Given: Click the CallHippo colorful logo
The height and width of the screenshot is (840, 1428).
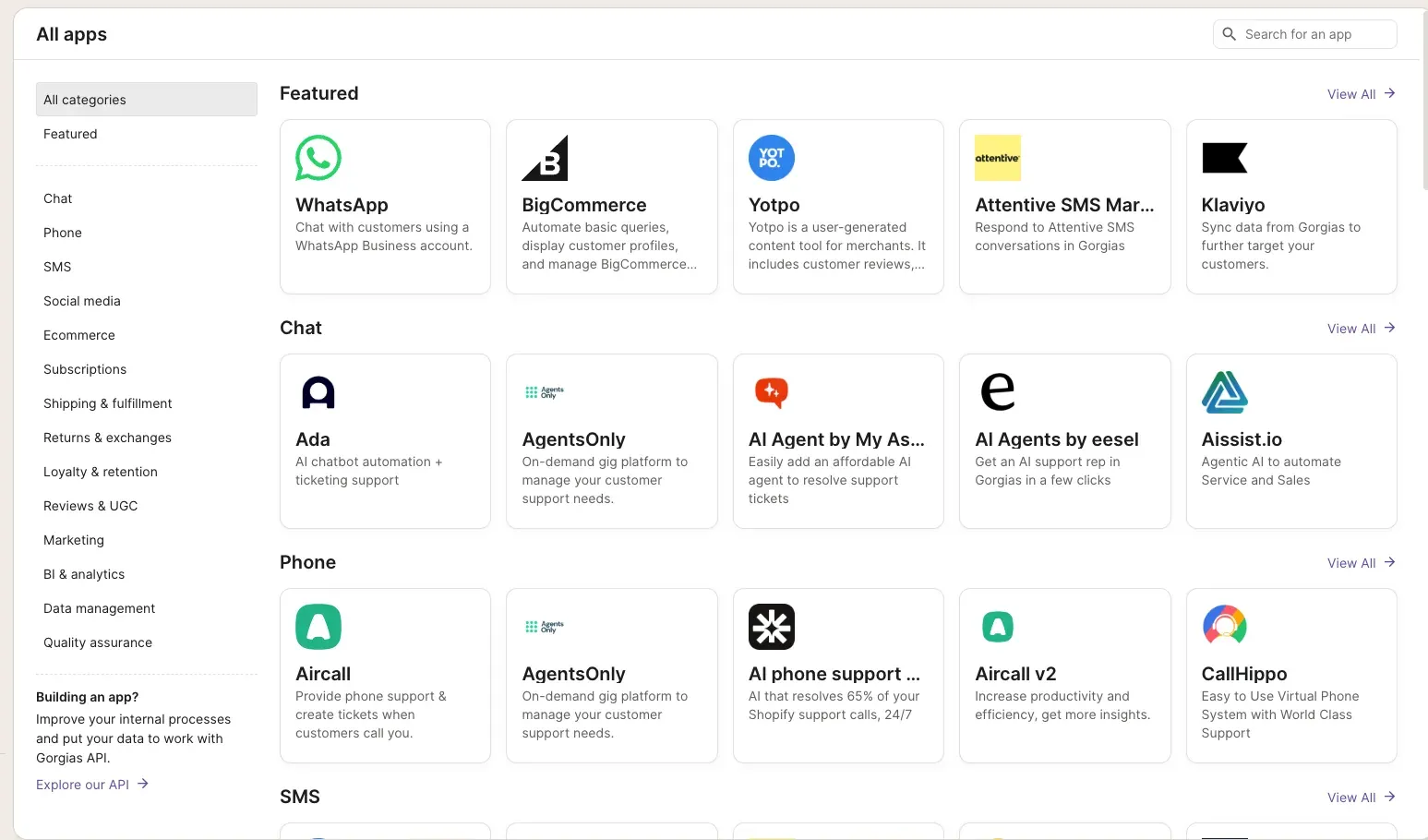Looking at the screenshot, I should [x=1225, y=627].
